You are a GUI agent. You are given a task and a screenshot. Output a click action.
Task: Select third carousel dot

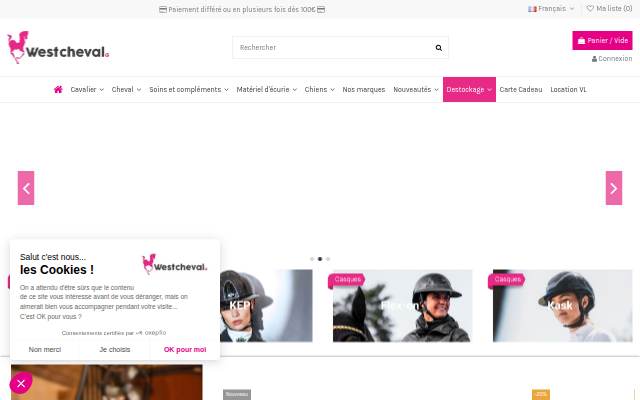(x=328, y=259)
